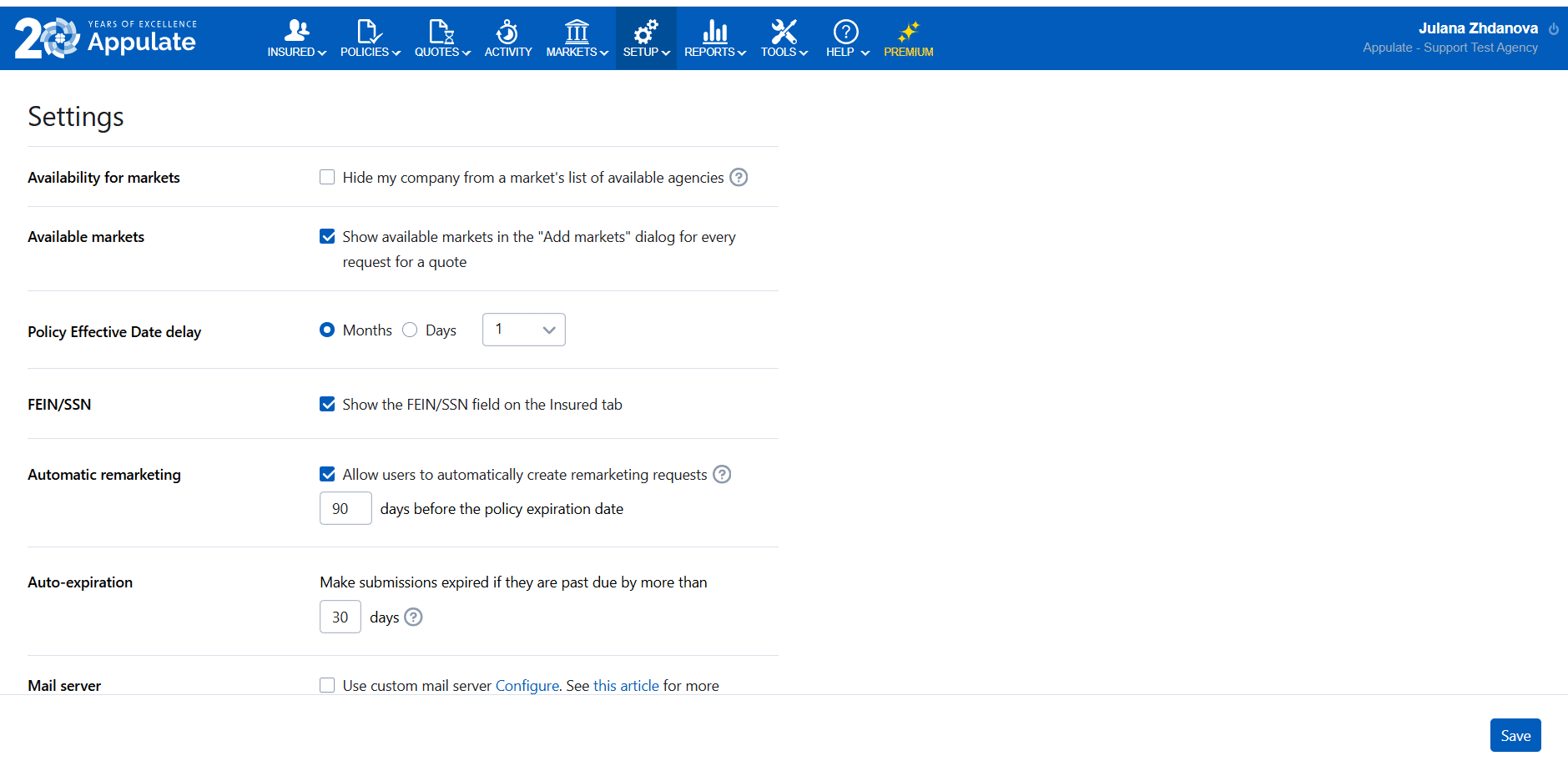Uncheck Show the FEIN/SSN field checkbox
The image size is (1568, 766).
point(327,404)
